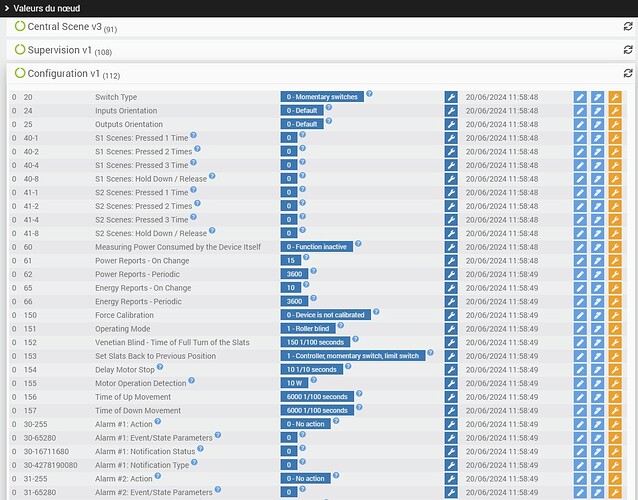Select the parameter index '30-16711680'
This screenshot has height=500, width=638.
(x=46, y=452)
